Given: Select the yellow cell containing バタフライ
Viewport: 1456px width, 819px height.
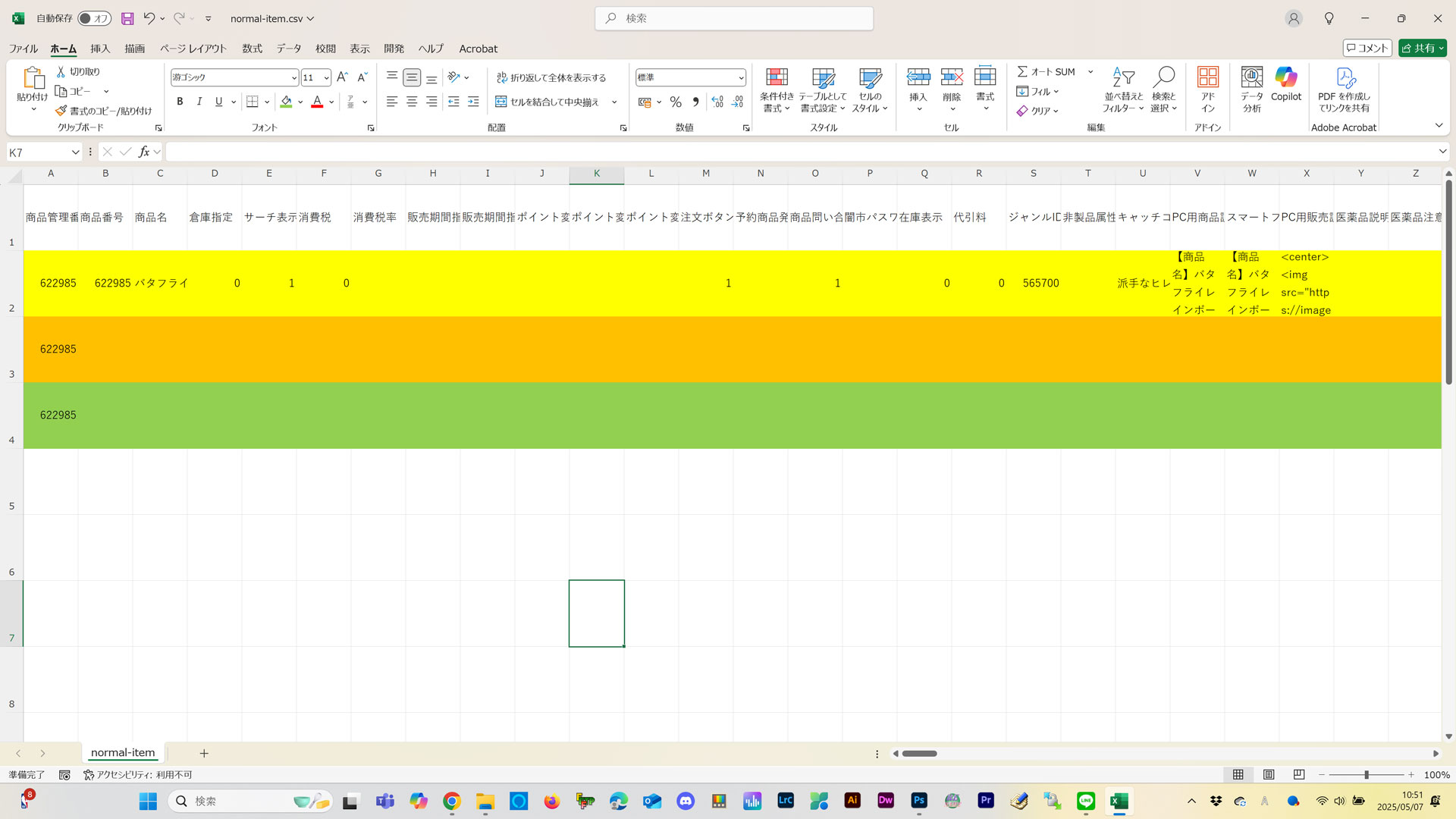Looking at the screenshot, I should 161,283.
